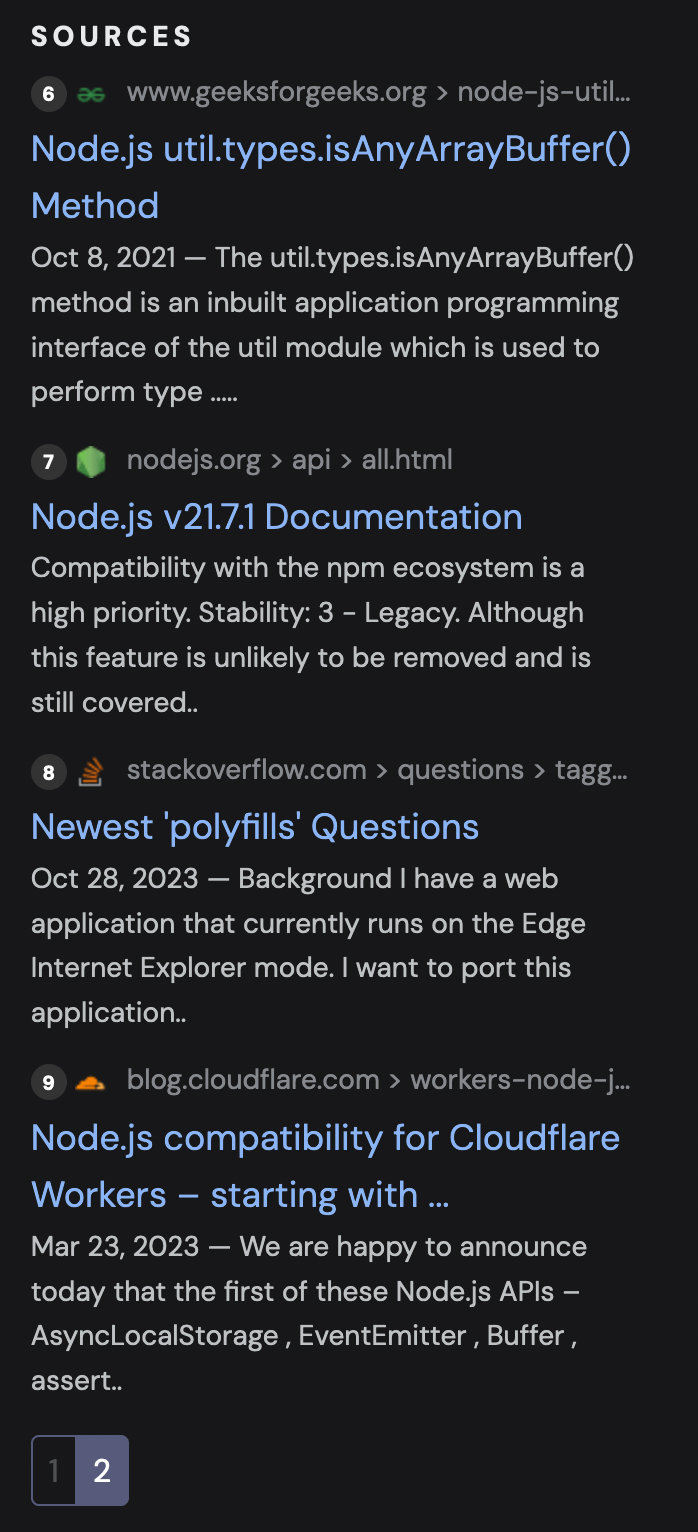Click the Oct 8, 2021 GeeksforGeeks snippet
698x1532 pixels.
332,325
